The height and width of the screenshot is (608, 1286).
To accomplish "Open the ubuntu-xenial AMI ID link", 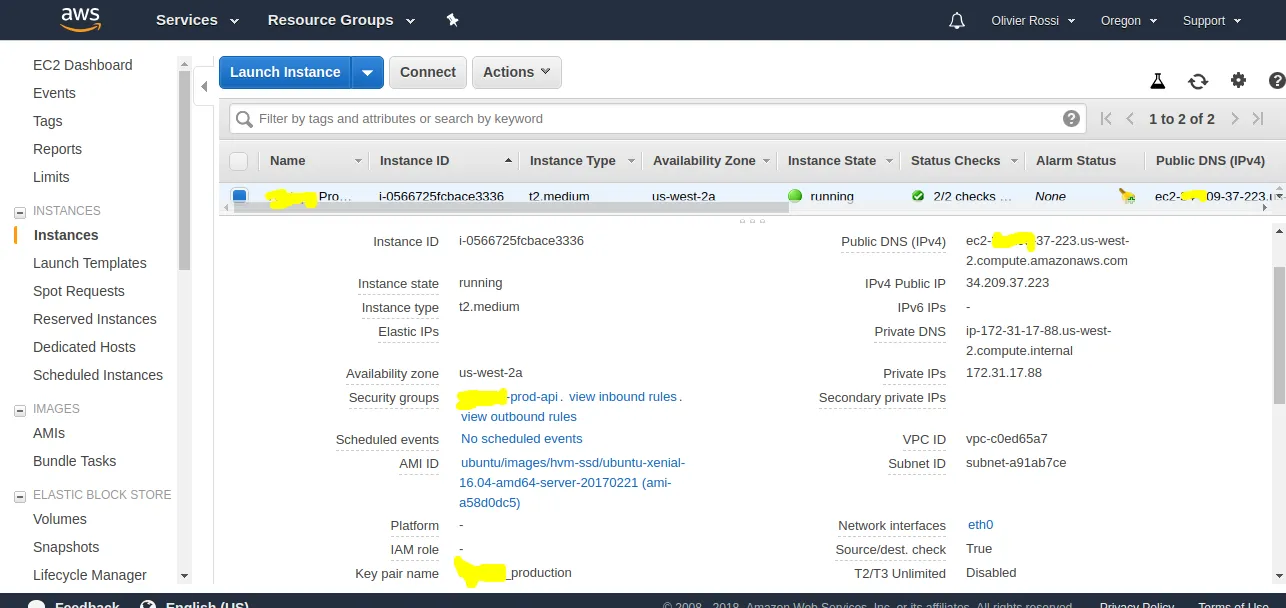I will click(572, 482).
